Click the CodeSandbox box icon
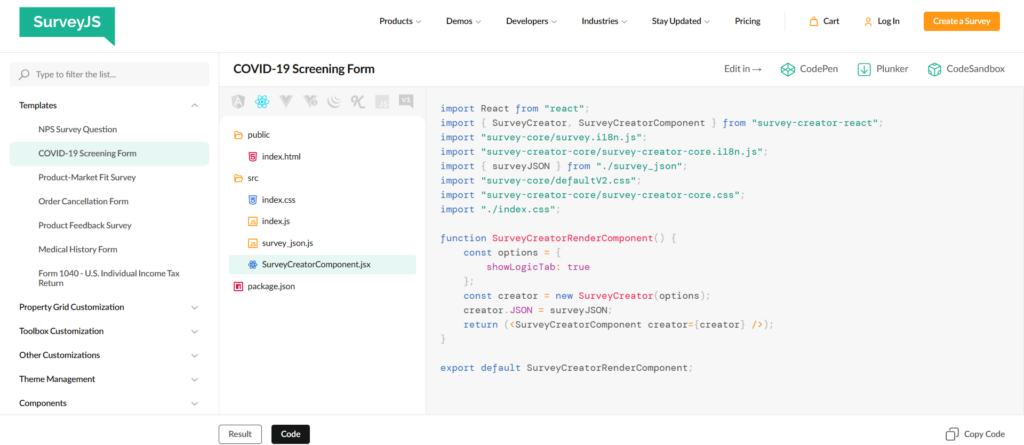This screenshot has width=1024, height=445. [x=935, y=69]
